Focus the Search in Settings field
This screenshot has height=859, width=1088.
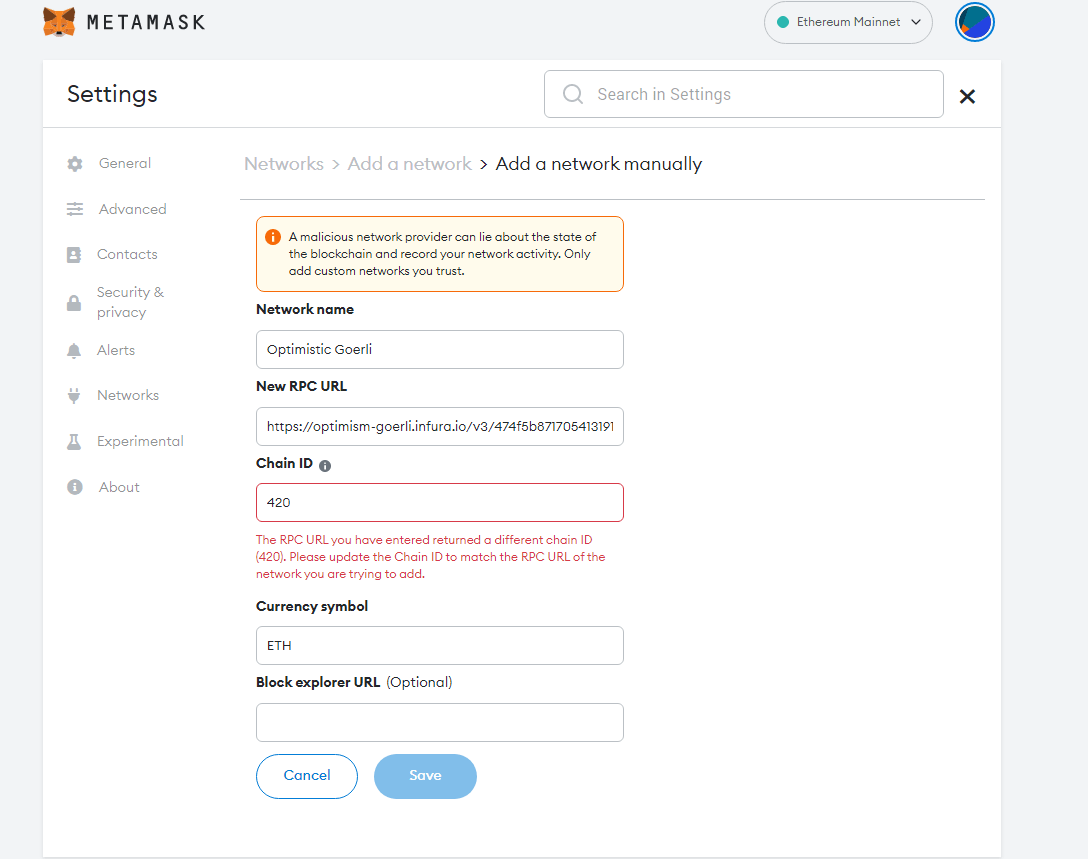click(x=744, y=94)
